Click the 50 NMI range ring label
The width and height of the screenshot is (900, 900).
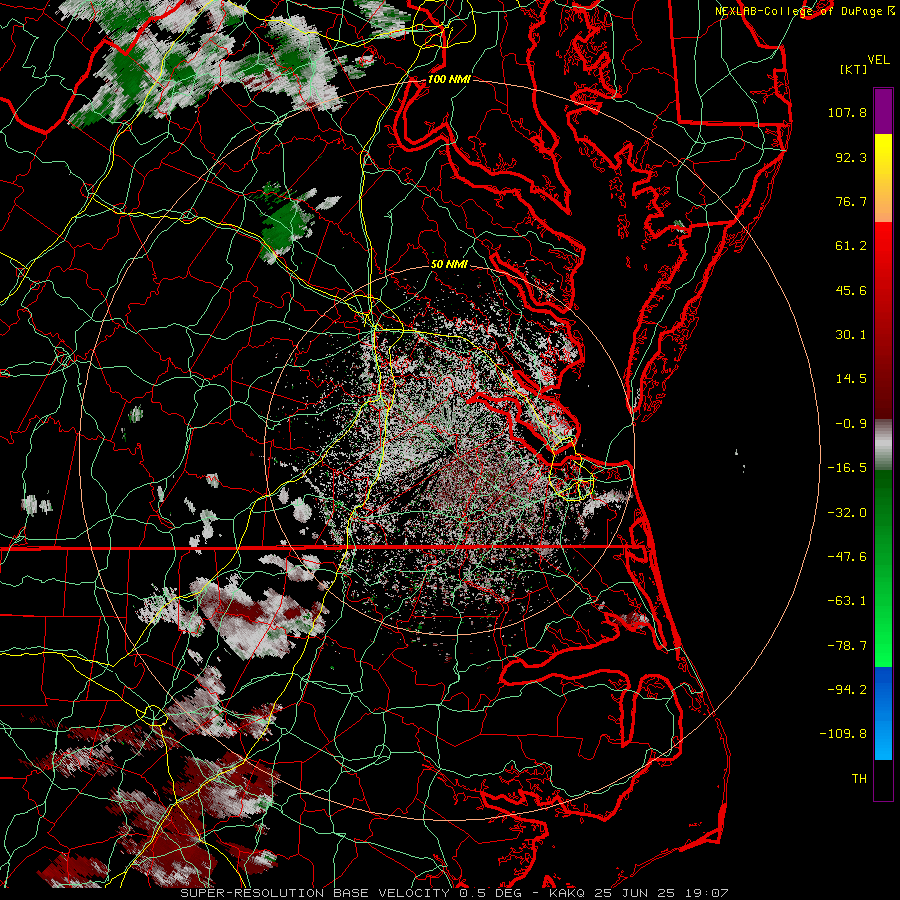pos(449,265)
